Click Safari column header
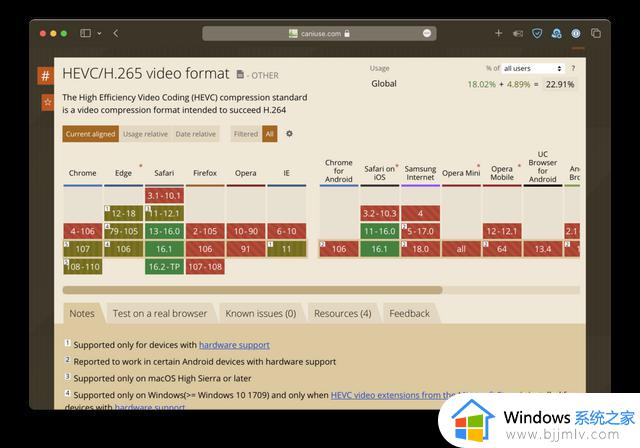The width and height of the screenshot is (640, 448). point(164,173)
